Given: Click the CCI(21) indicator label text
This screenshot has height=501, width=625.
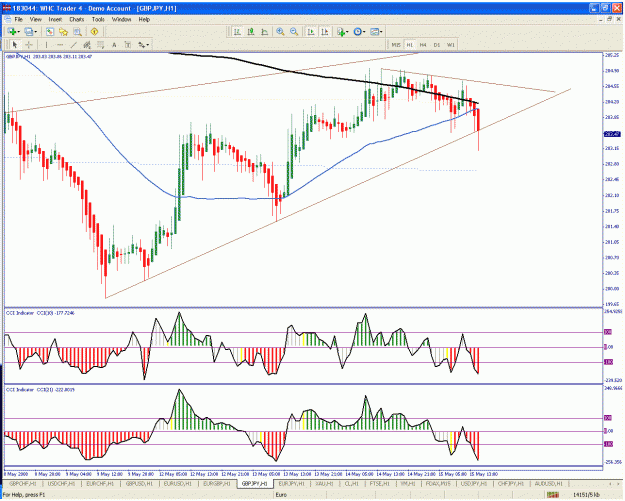Looking at the screenshot, I should tap(40, 389).
